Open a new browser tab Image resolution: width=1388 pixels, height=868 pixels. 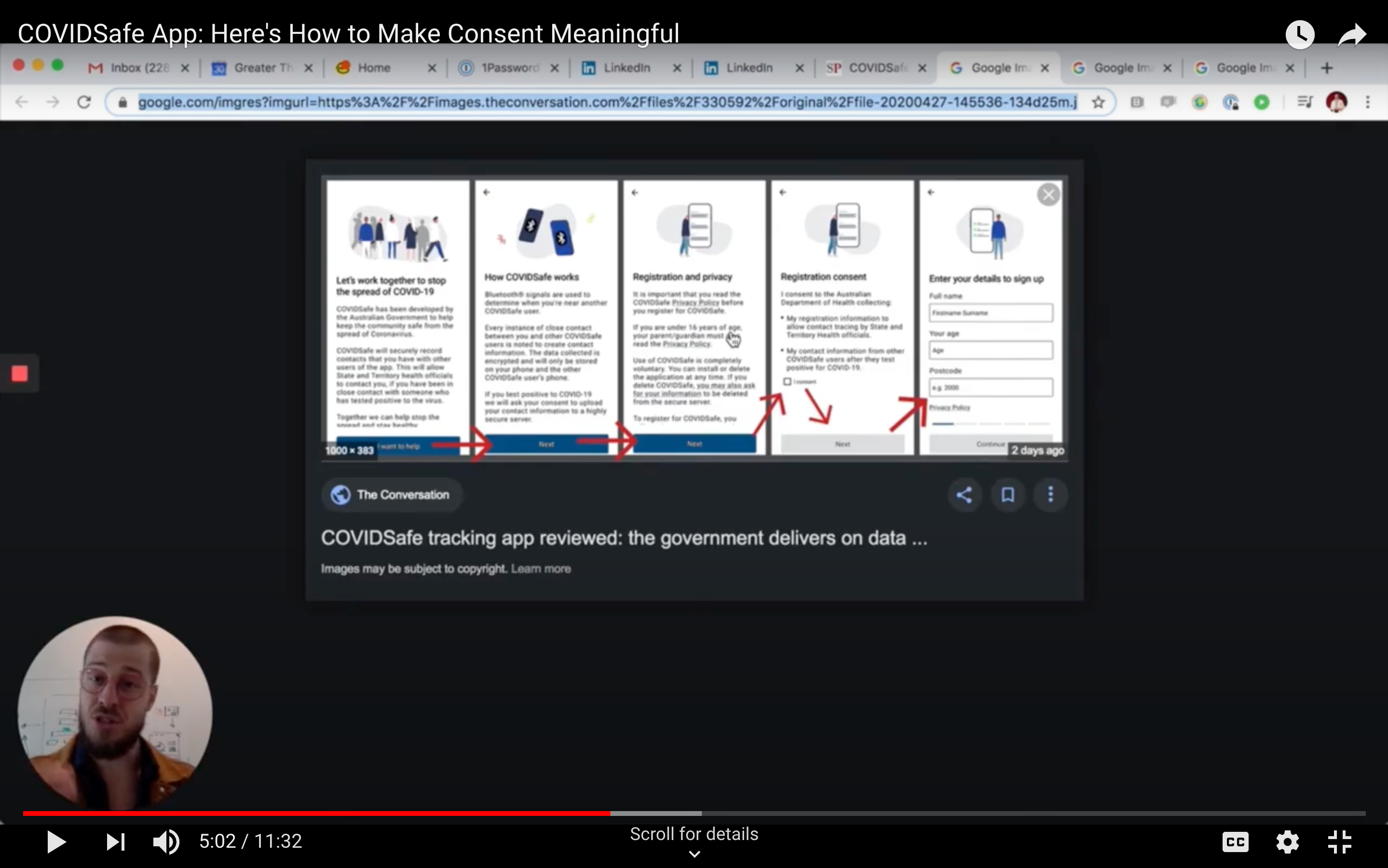point(1327,68)
